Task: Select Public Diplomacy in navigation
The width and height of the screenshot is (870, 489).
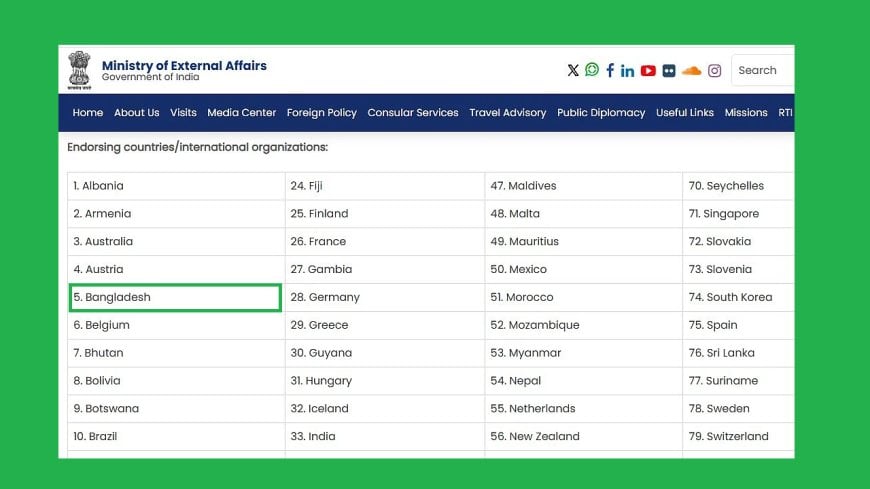Action: [601, 113]
